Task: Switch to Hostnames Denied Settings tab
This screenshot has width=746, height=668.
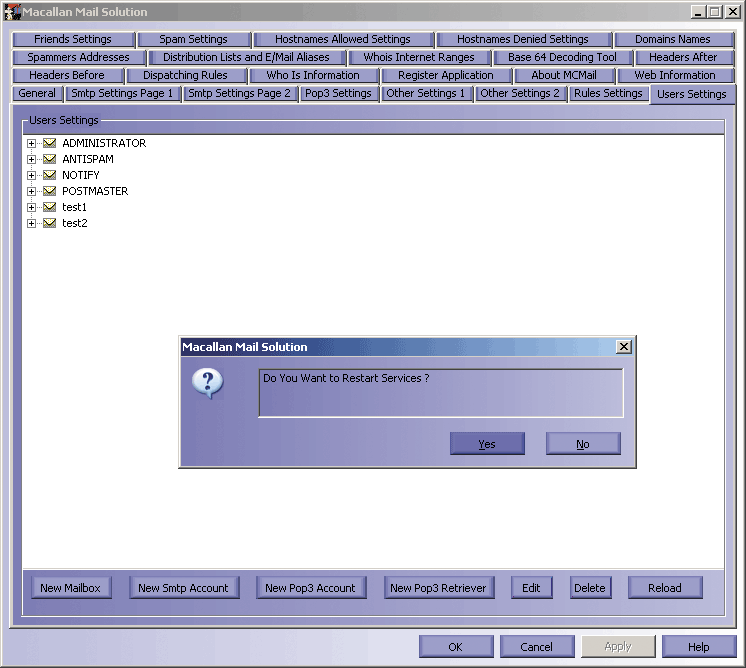Action: coord(523,39)
